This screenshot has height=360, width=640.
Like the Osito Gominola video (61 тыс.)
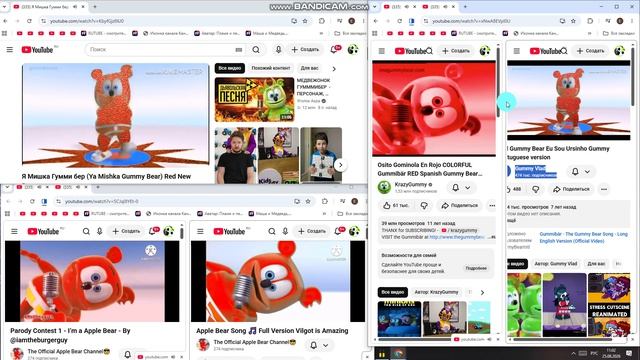pos(396,206)
